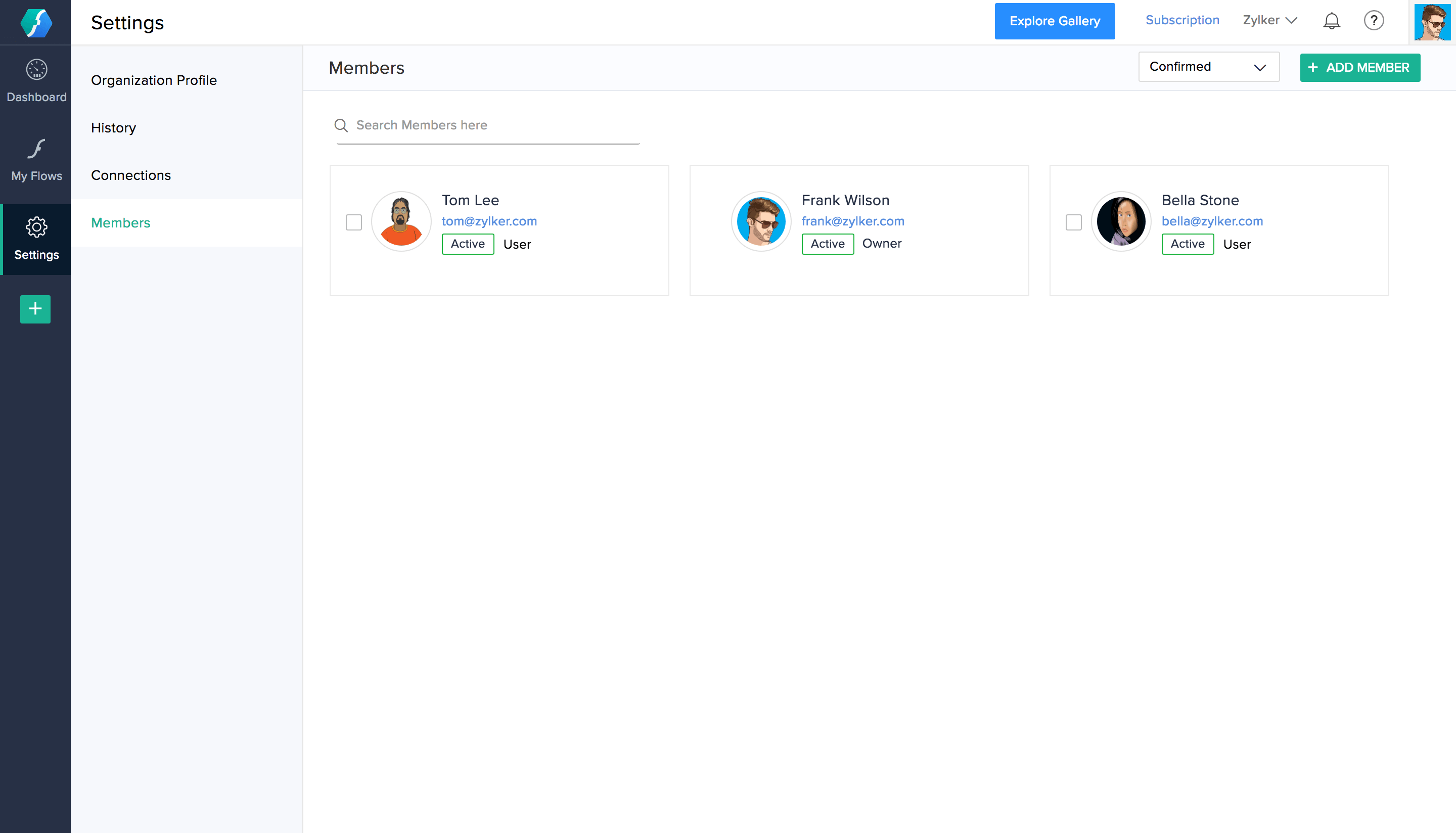The image size is (1456, 833).
Task: Click the Explore Gallery button
Action: [1054, 21]
